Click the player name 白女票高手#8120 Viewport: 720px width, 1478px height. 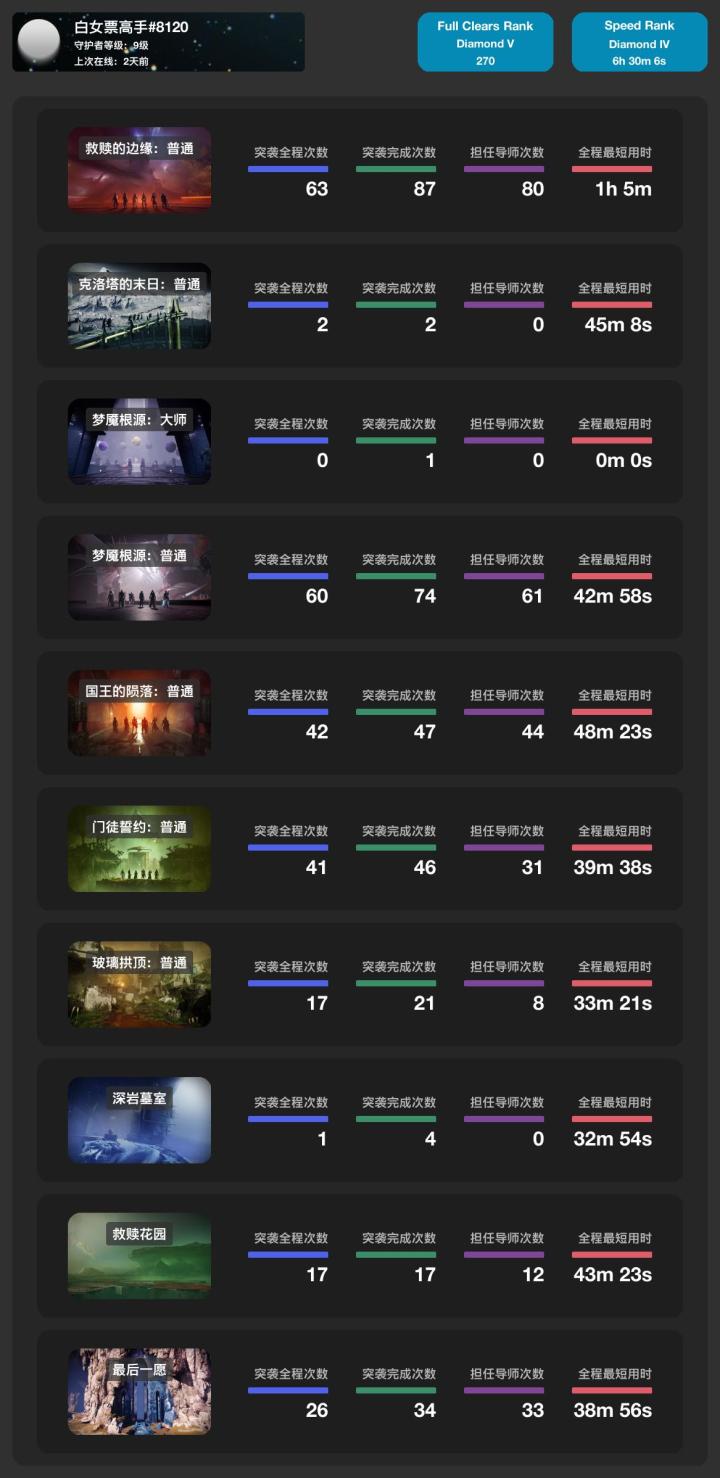pyautogui.click(x=131, y=27)
